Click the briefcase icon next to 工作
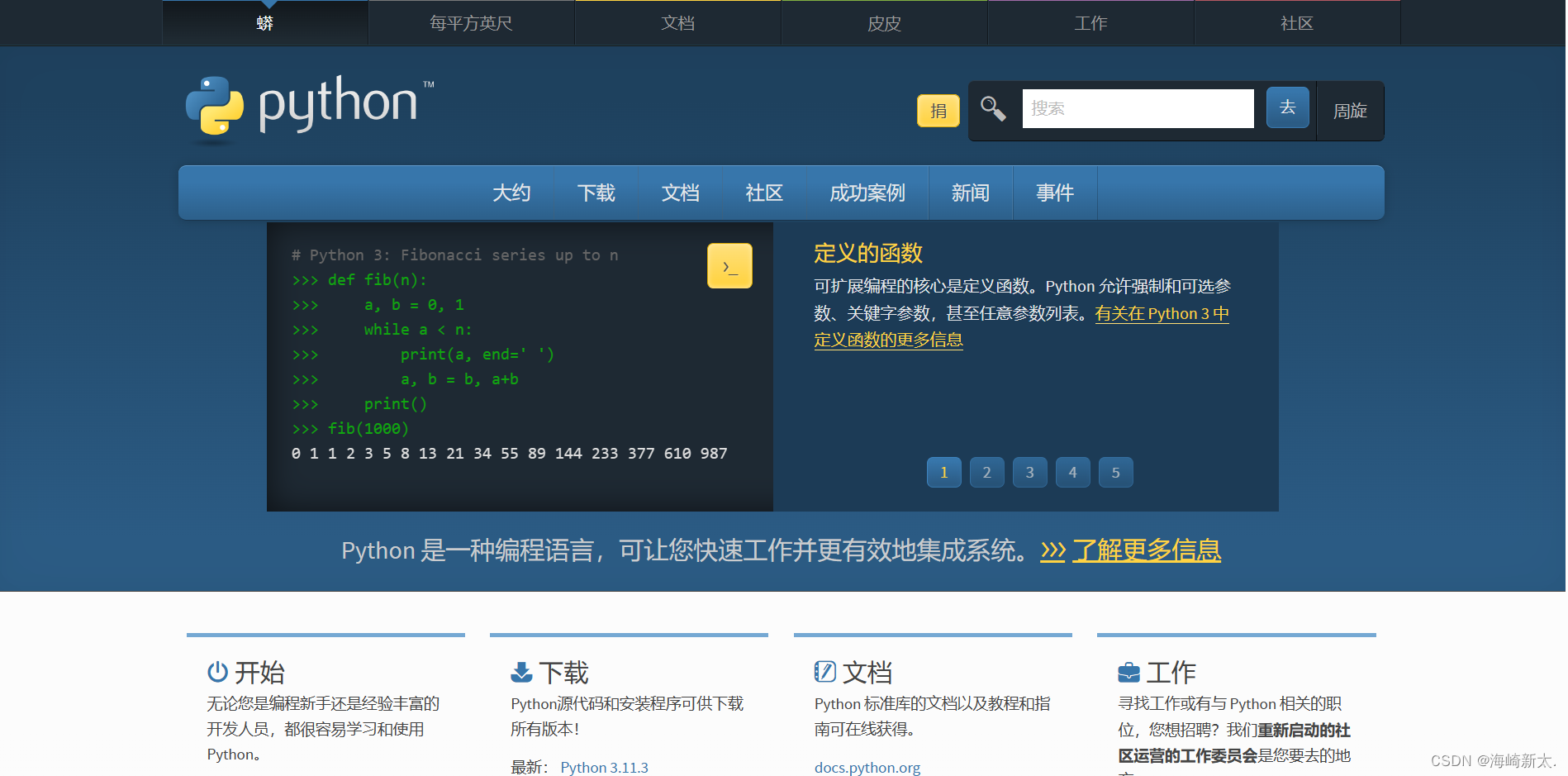Viewport: 1568px width, 776px height. tap(1128, 672)
